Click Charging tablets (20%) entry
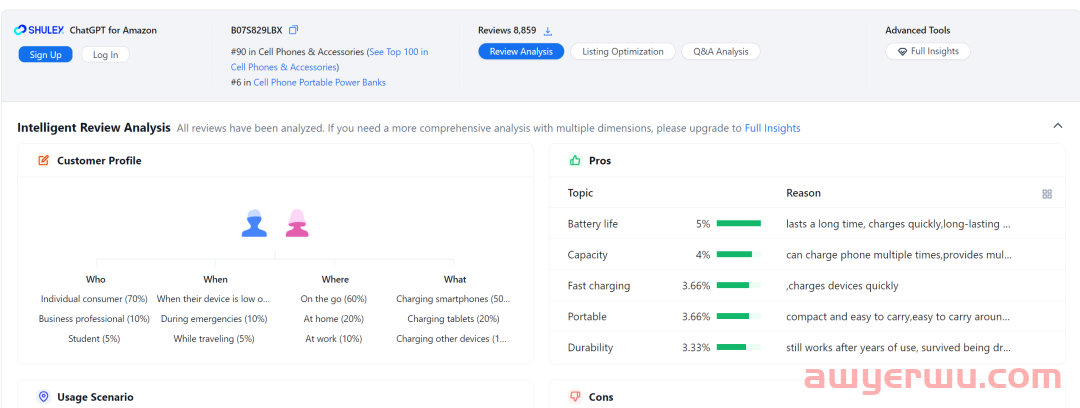 point(453,319)
